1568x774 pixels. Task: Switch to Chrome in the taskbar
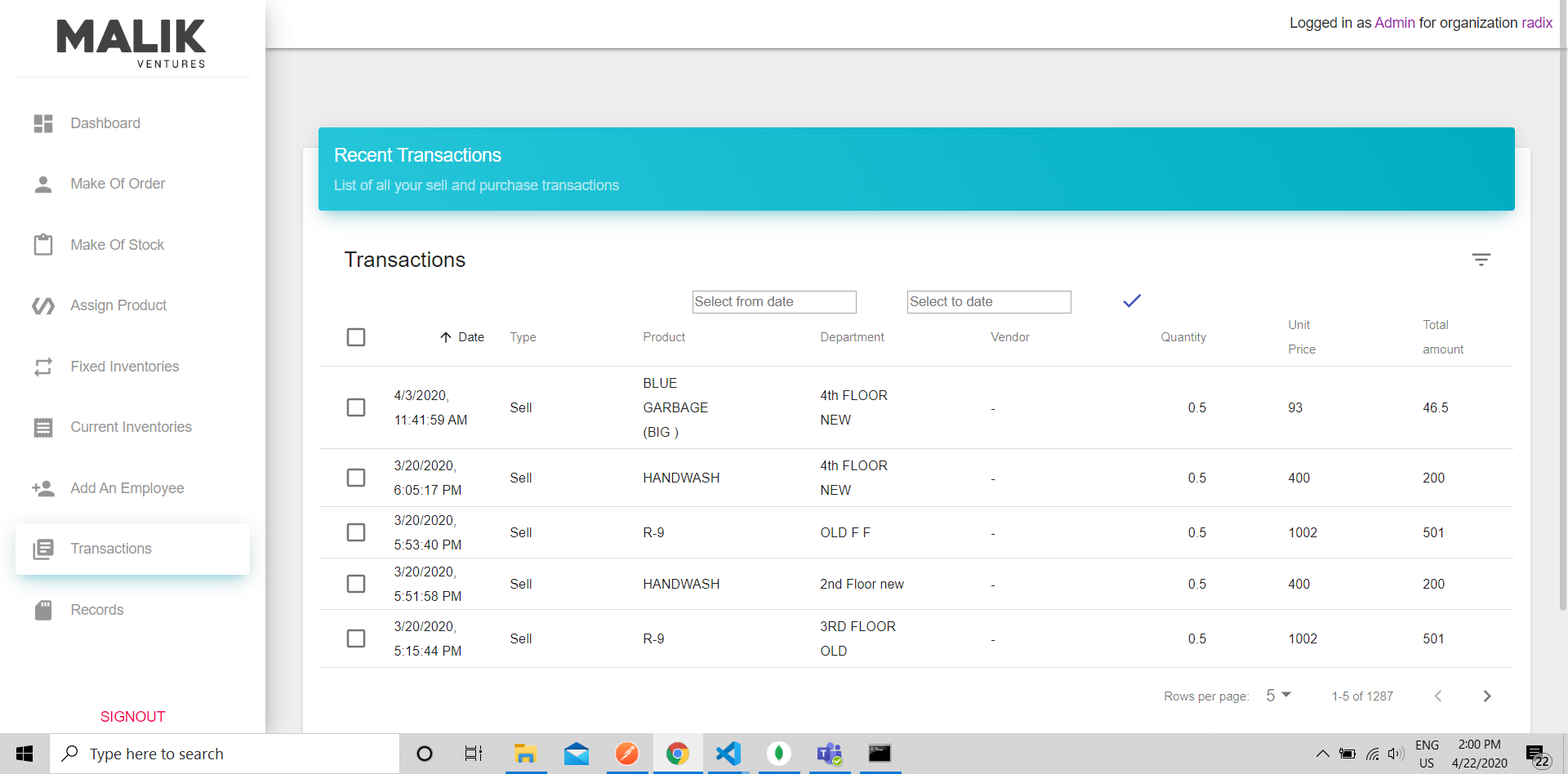(677, 754)
